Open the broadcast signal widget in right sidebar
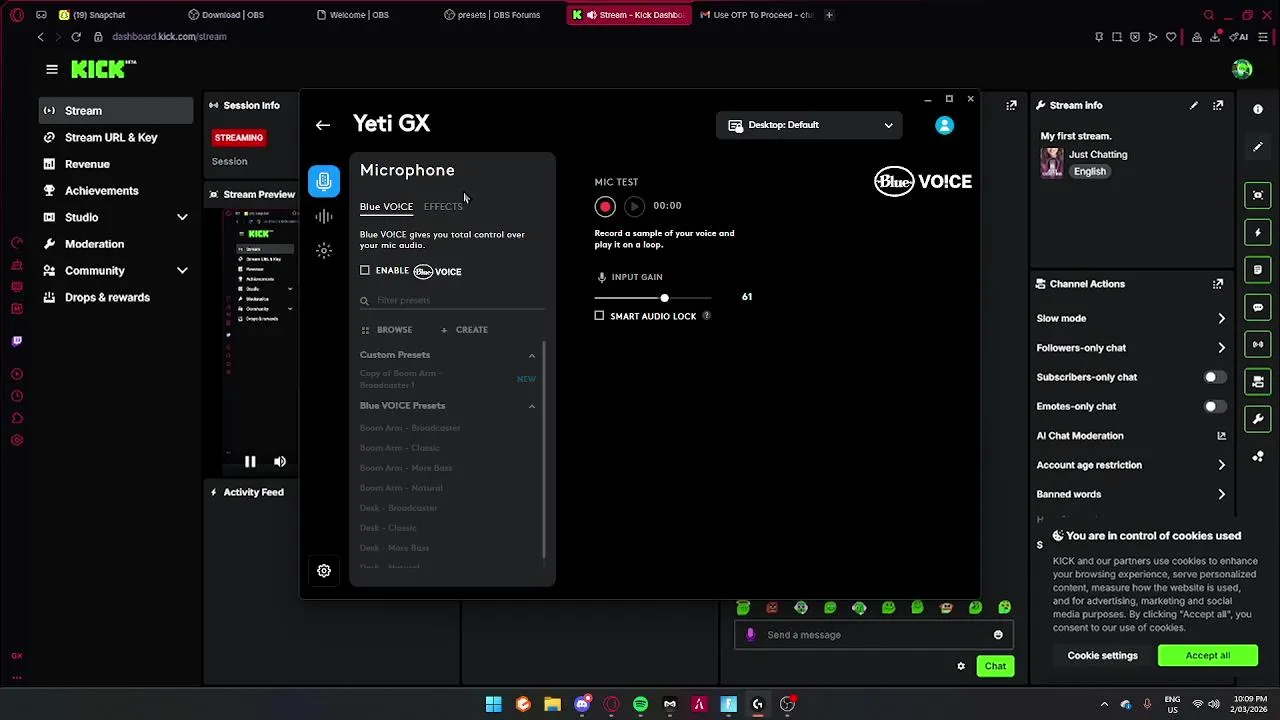Viewport: 1280px width, 720px height. point(1258,344)
